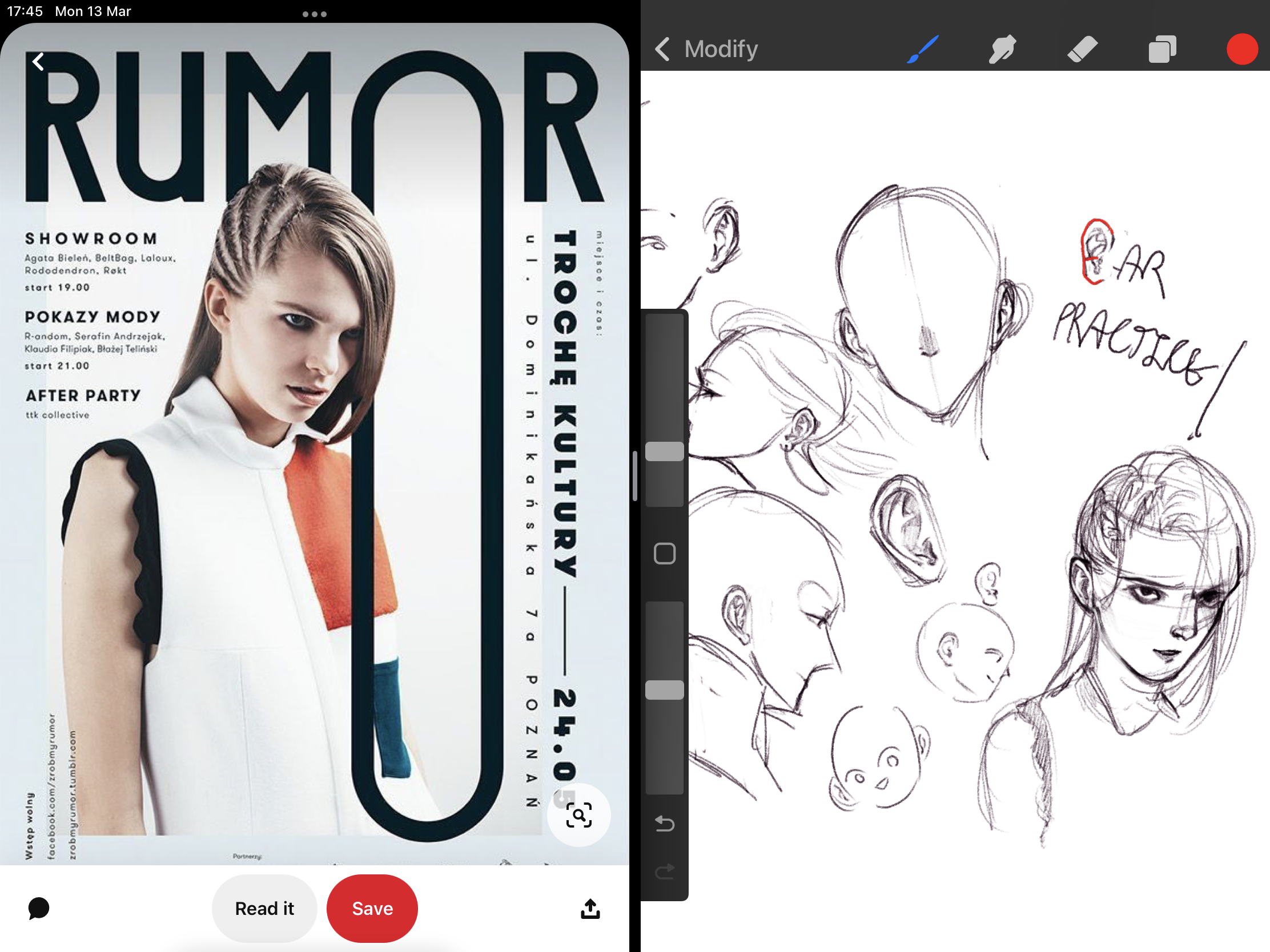Screen dimensions: 1270x952
Task: Select the Smudge tool in Procreate
Action: point(1002,49)
